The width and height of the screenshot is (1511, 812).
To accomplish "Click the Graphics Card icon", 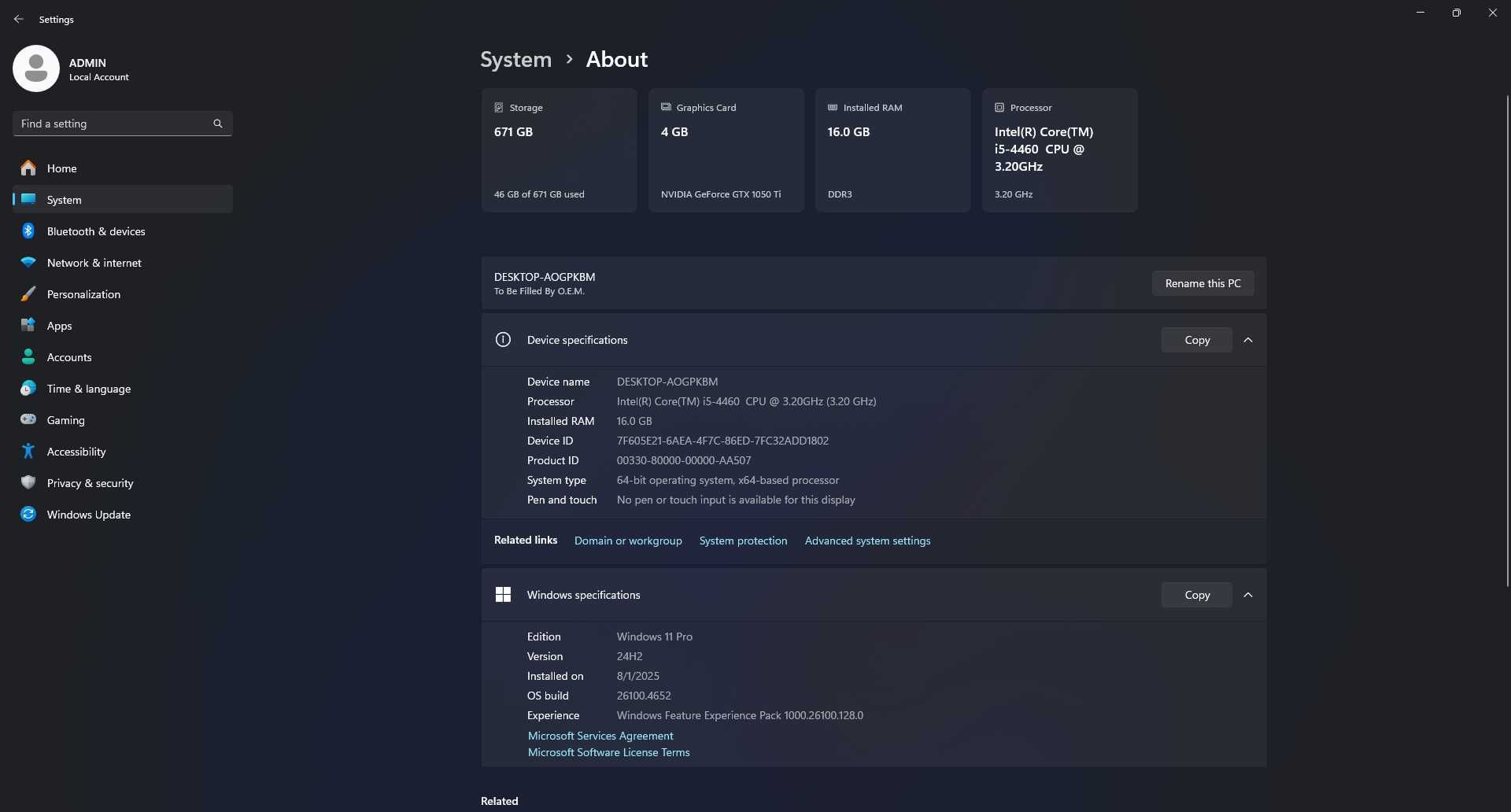I will [x=666, y=107].
